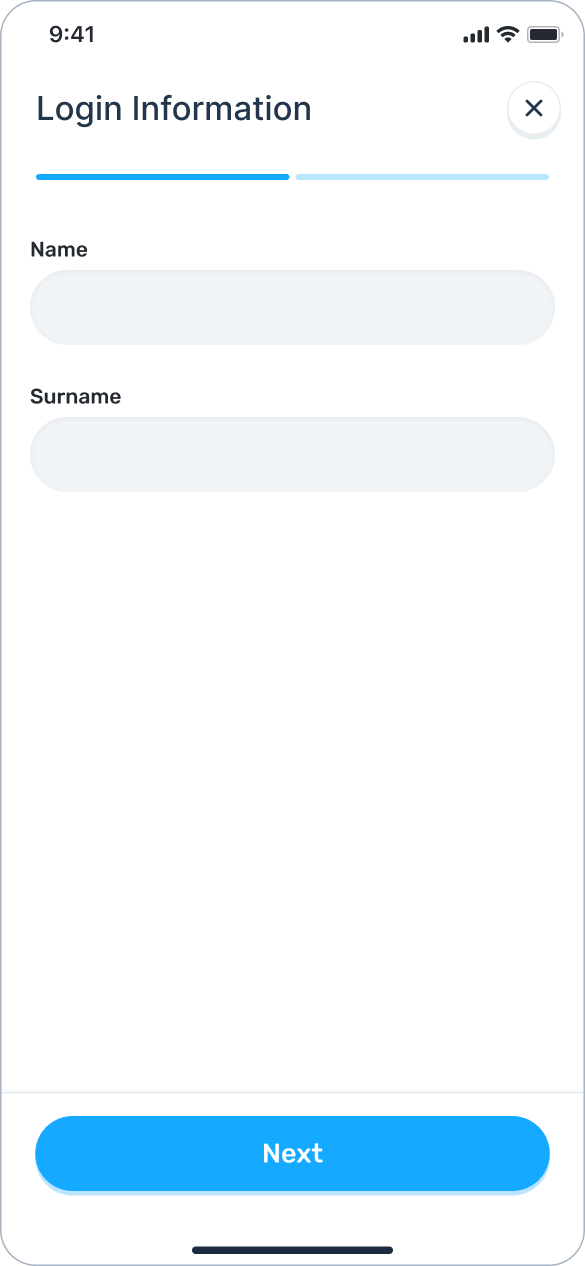Focus the Surname input field
585x1266 pixels.
click(292, 455)
